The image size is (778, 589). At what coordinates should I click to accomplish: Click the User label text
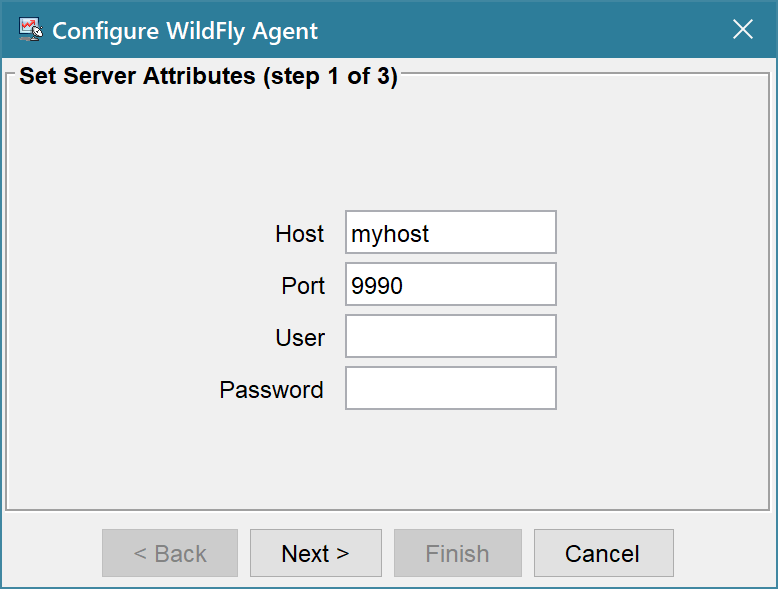pos(300,338)
